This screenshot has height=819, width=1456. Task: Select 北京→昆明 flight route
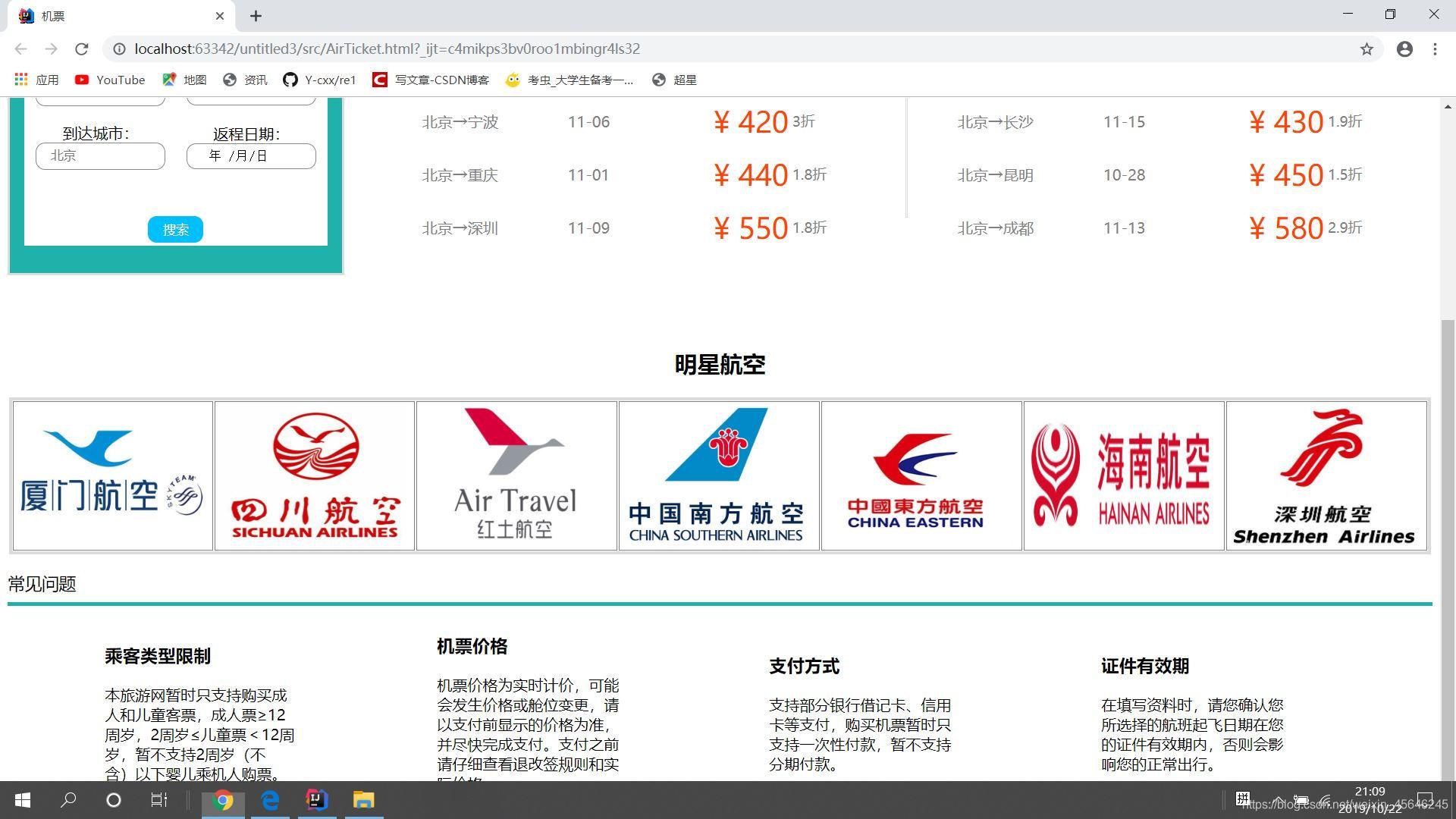click(x=995, y=175)
